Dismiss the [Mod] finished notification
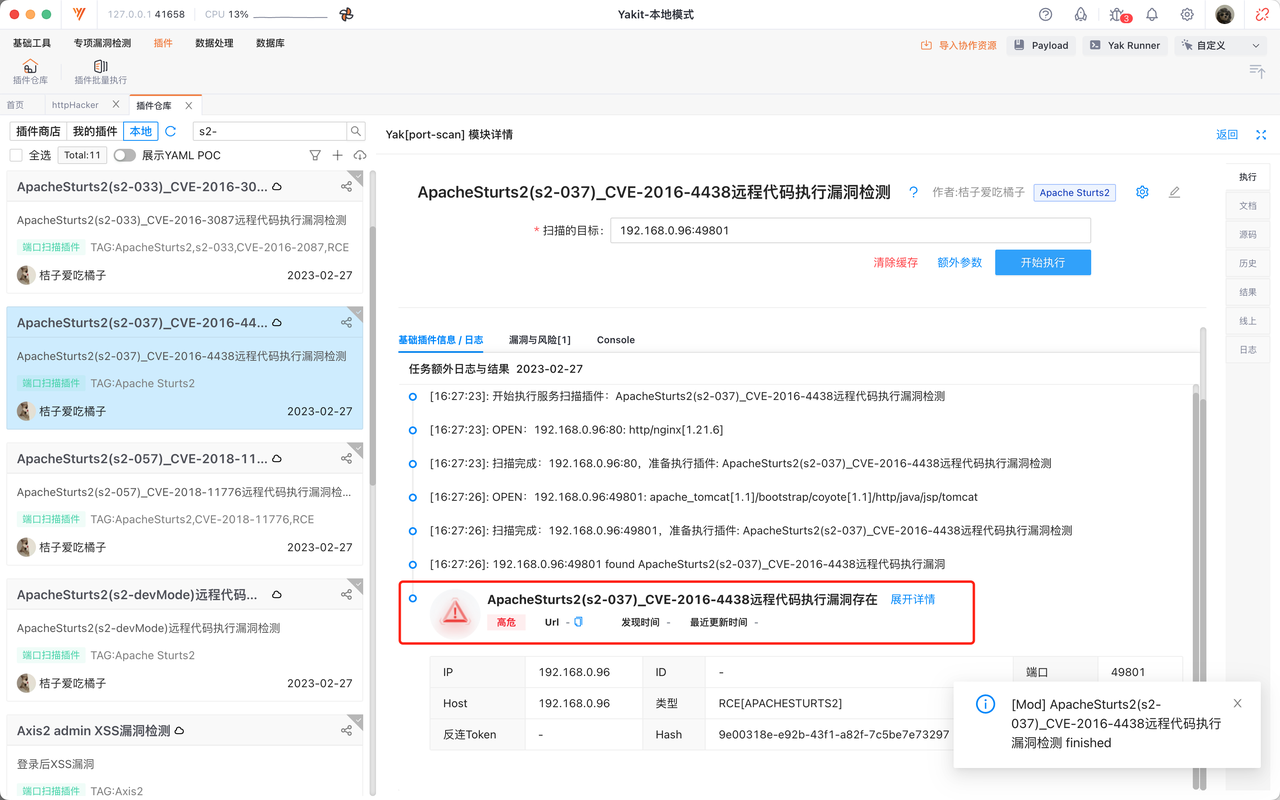1280x800 pixels. coord(1237,703)
